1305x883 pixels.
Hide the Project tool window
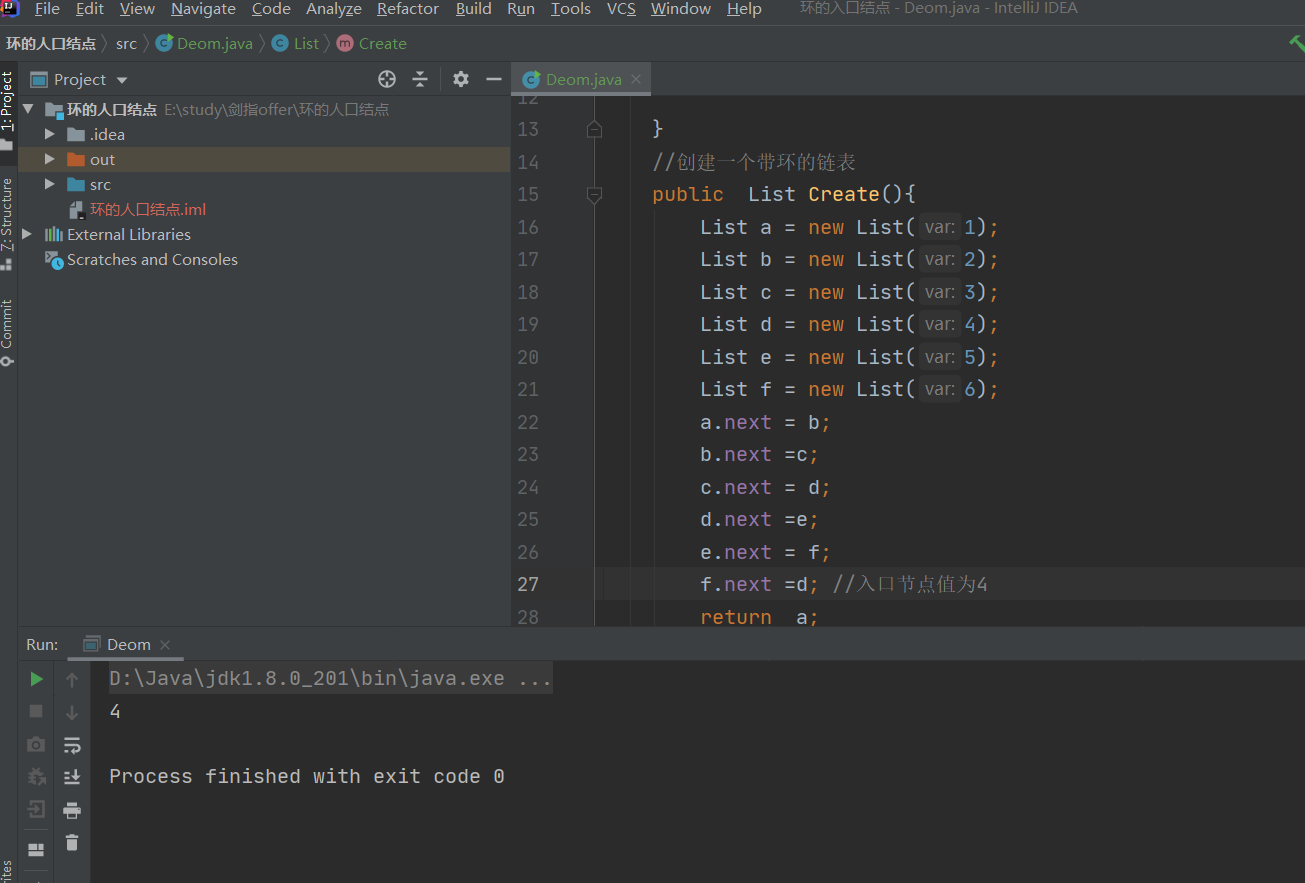[x=493, y=79]
